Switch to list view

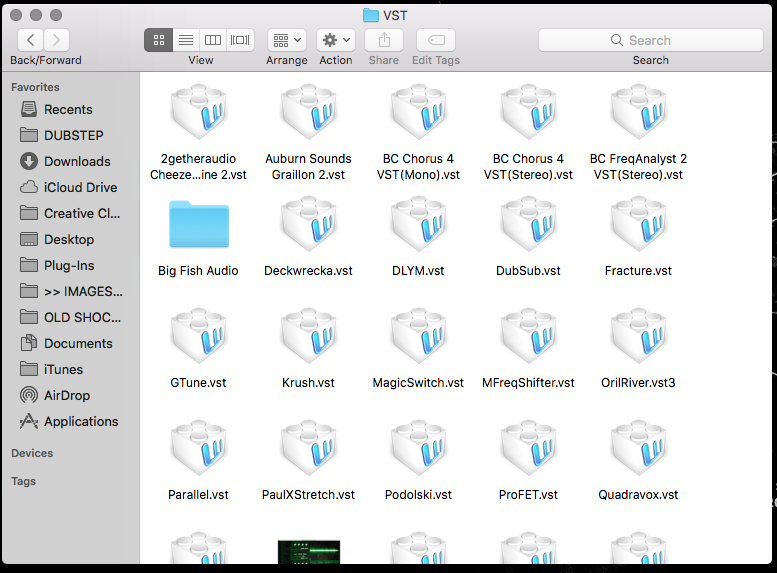pos(186,40)
